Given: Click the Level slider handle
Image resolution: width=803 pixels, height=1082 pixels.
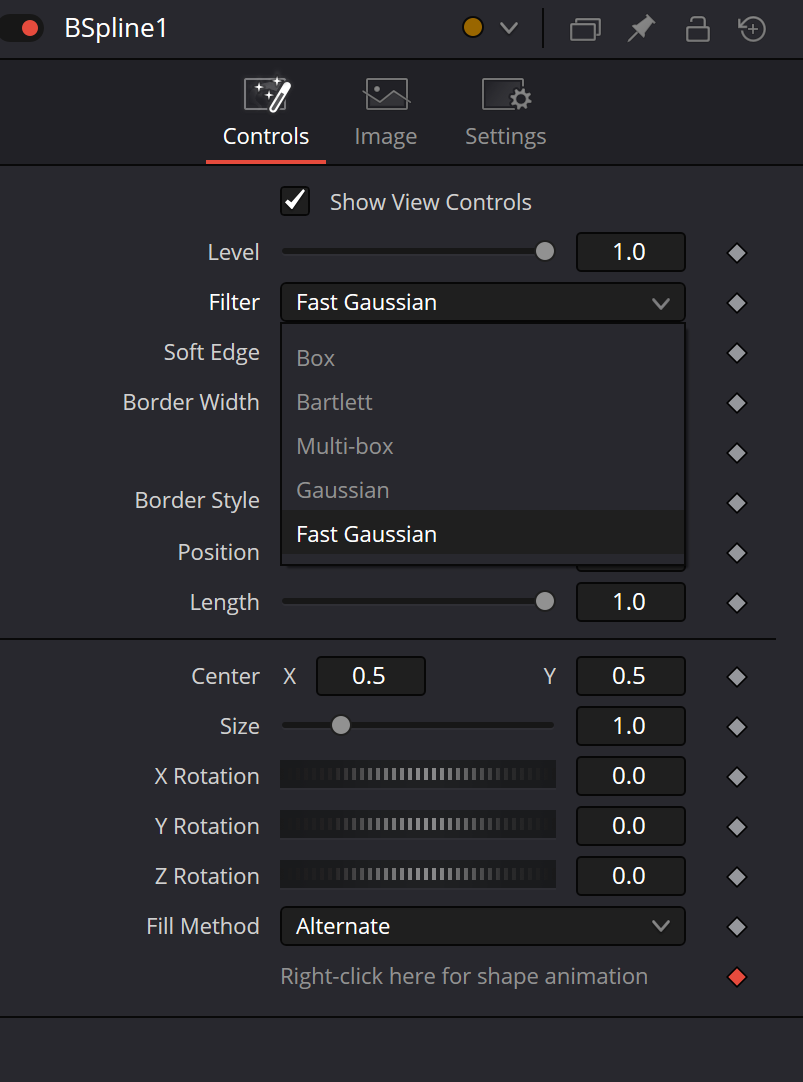Looking at the screenshot, I should click(545, 251).
